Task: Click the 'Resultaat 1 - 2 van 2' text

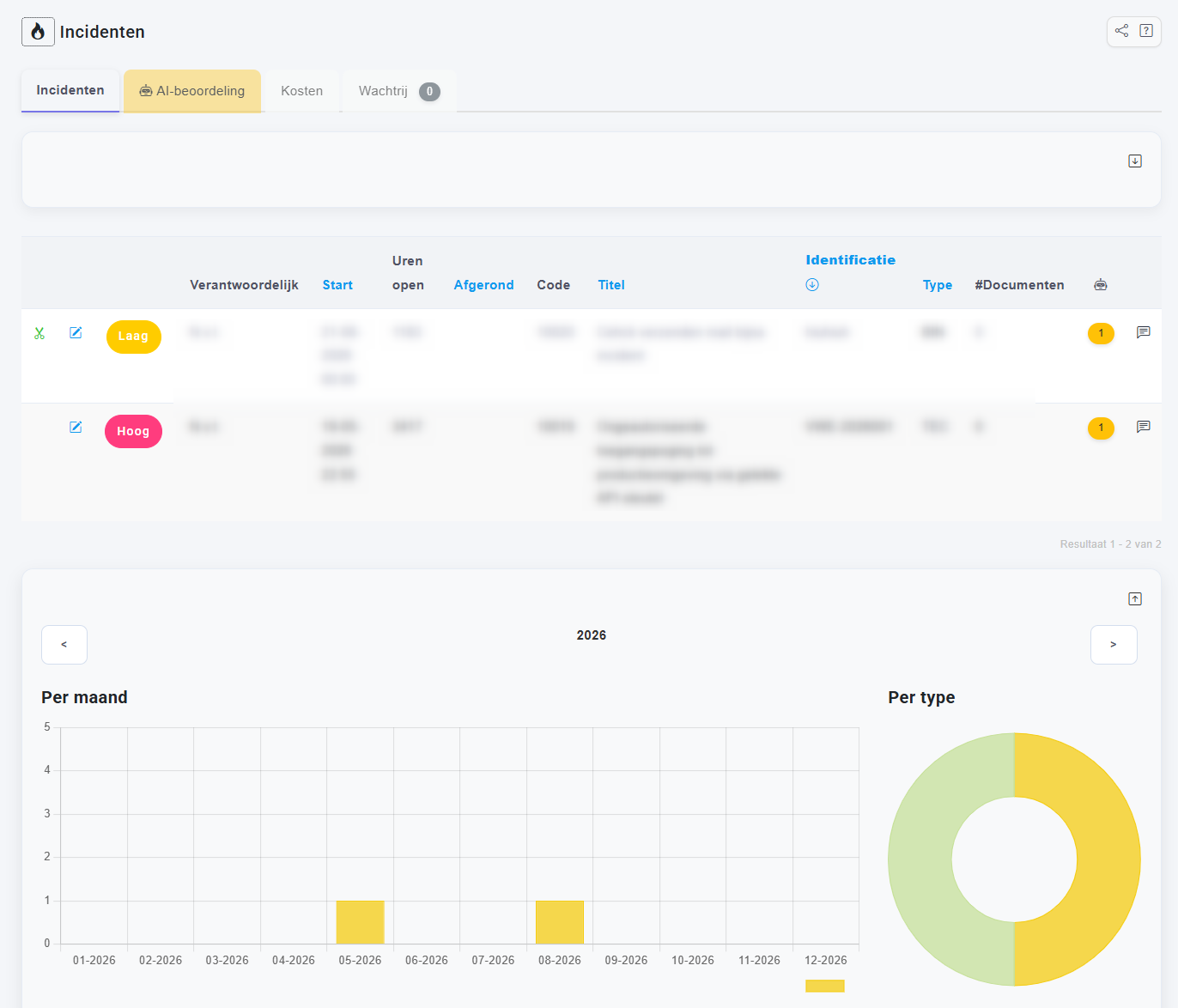Action: pos(1111,544)
